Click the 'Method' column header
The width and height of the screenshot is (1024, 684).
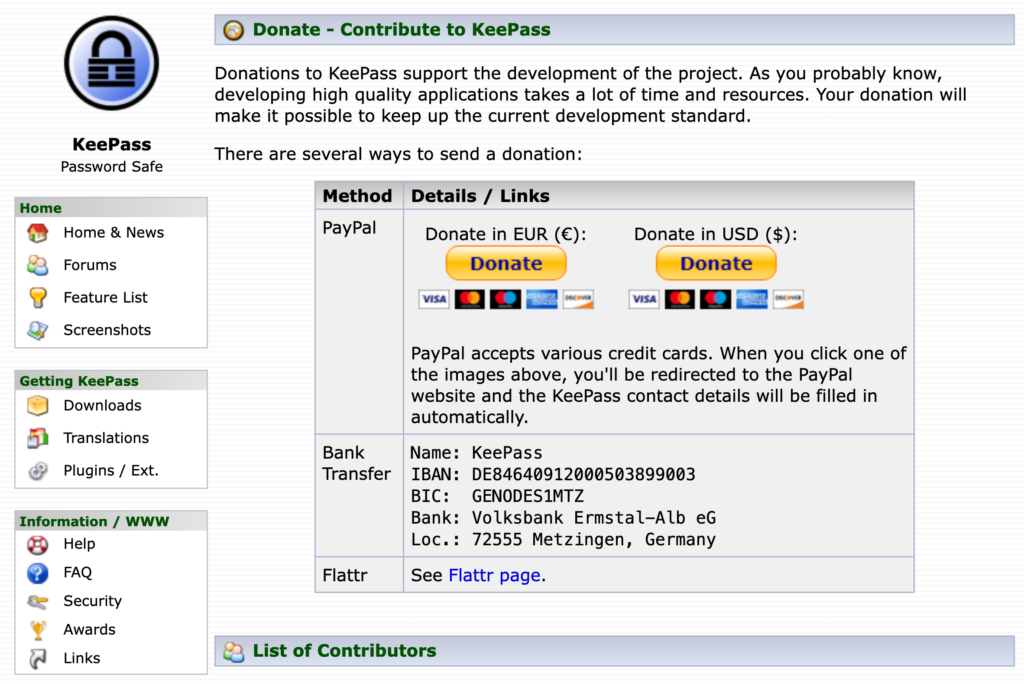coord(357,197)
